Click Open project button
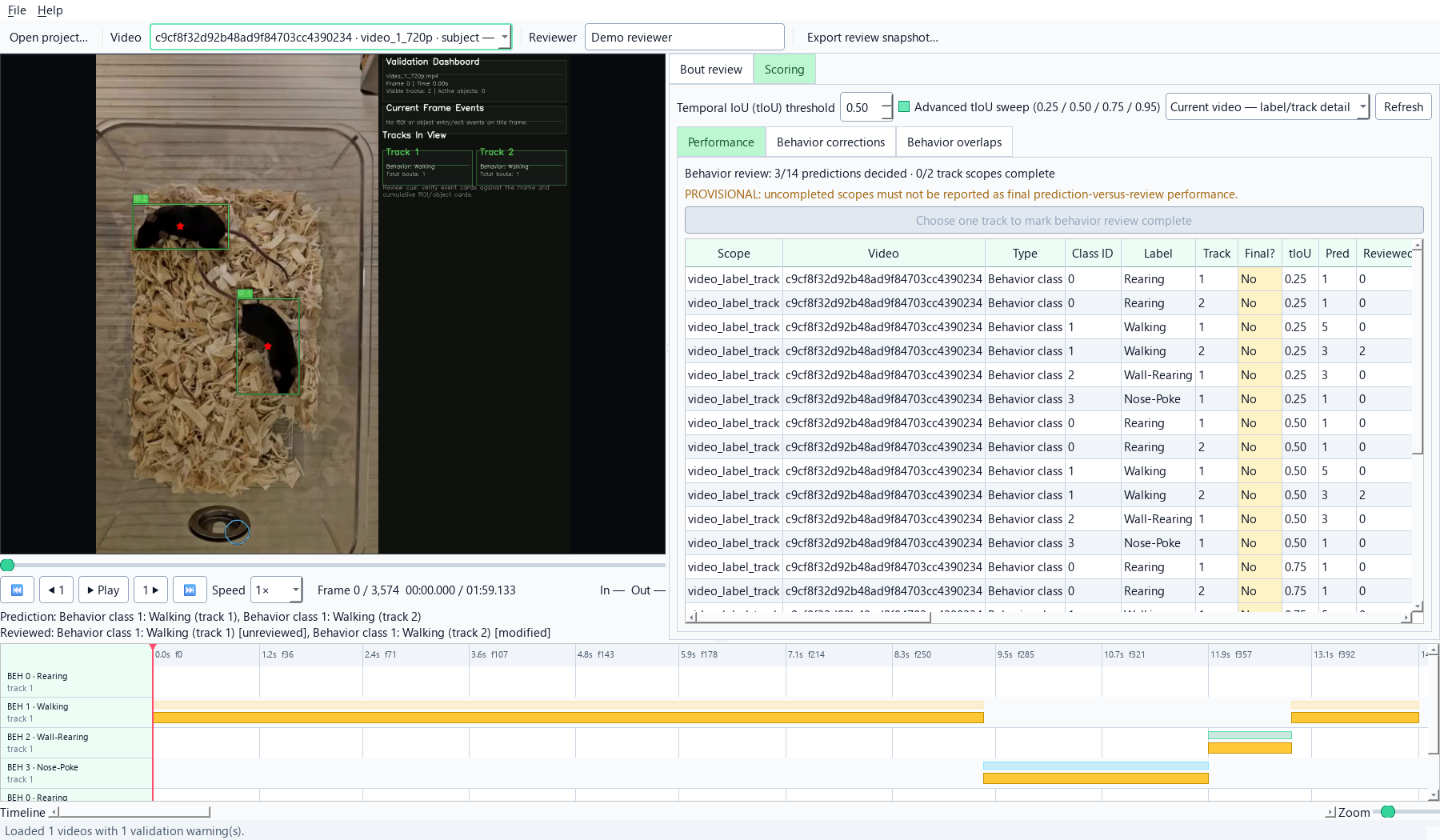This screenshot has width=1440, height=840. tap(49, 37)
